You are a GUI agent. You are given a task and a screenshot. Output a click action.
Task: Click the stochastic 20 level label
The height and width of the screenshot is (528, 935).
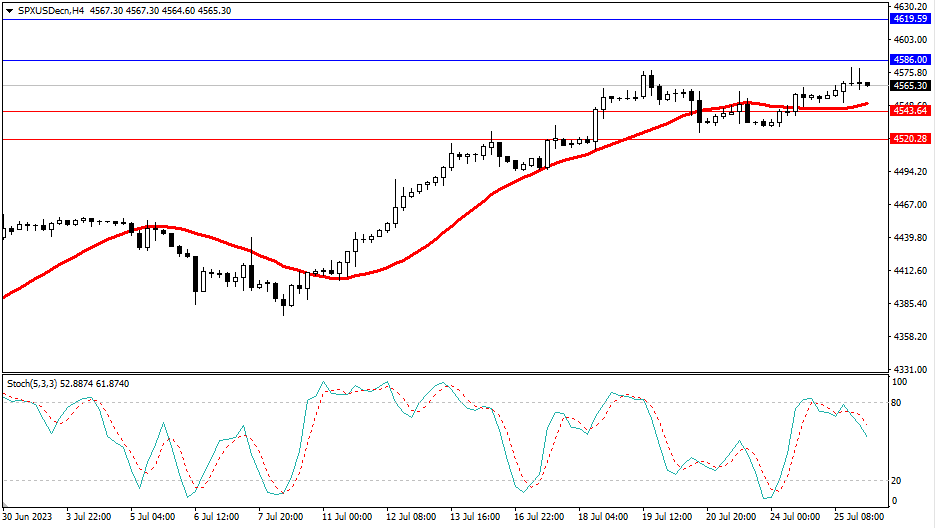(x=897, y=480)
